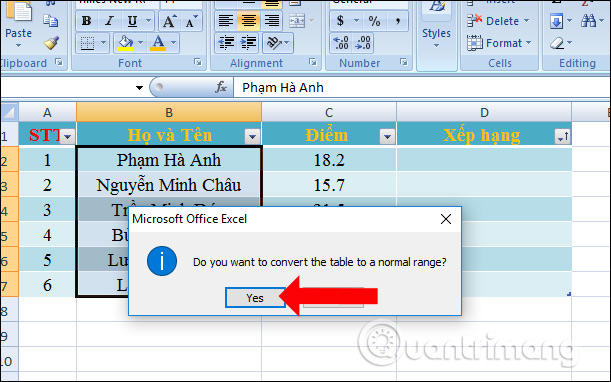Click the Delete cells button
Screen dimensions: 611x382
tap(498, 21)
